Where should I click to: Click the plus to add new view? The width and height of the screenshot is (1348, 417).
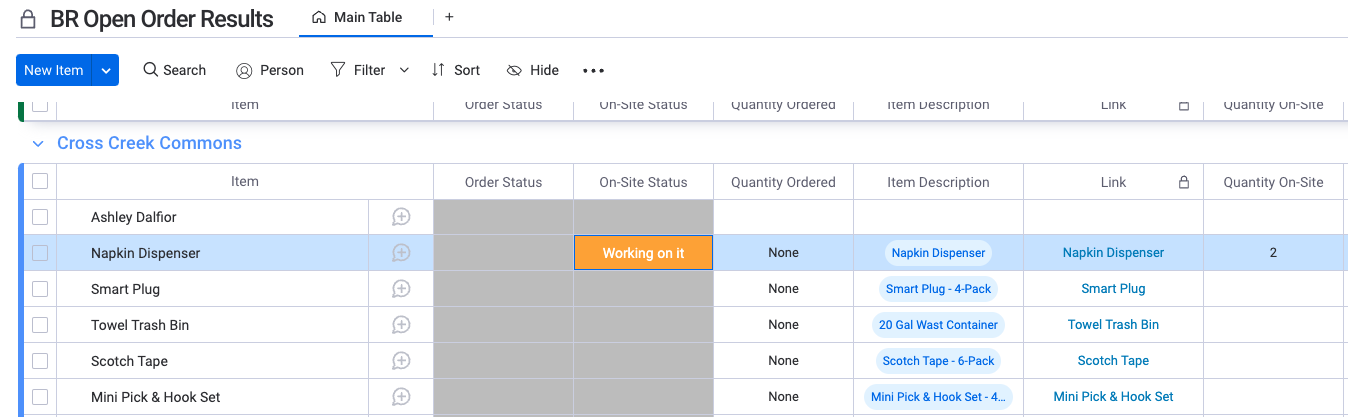449,17
